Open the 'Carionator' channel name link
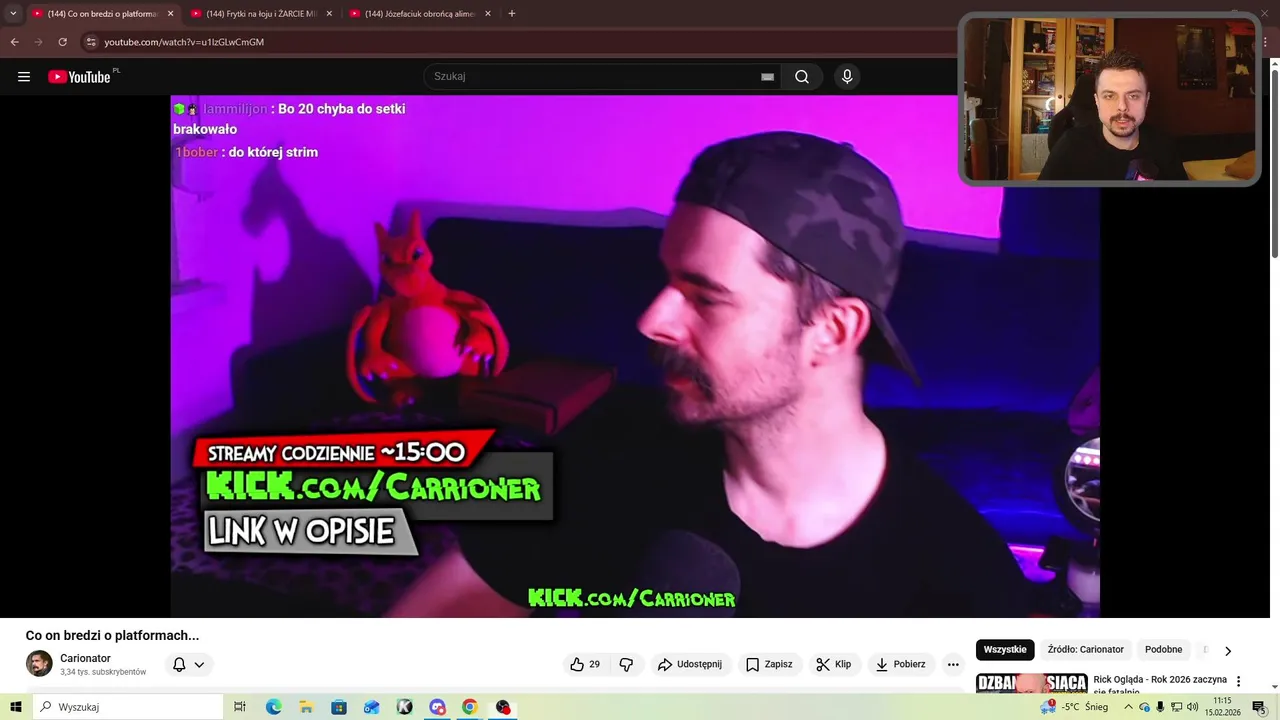The image size is (1280, 720). [85, 658]
